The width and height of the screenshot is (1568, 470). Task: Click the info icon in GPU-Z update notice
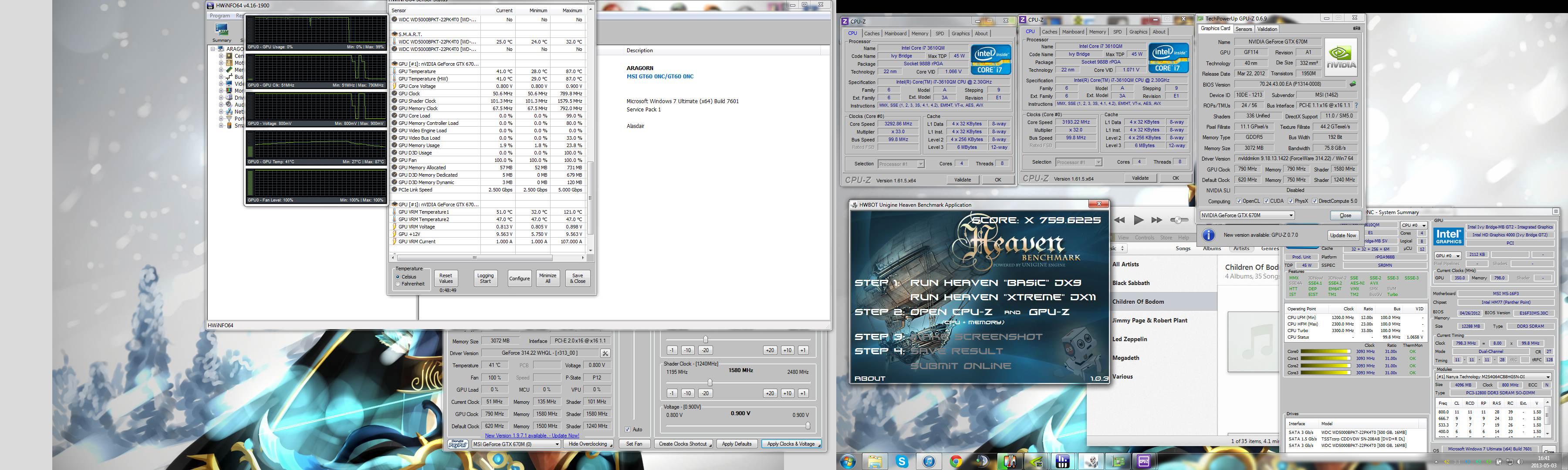(x=1209, y=235)
